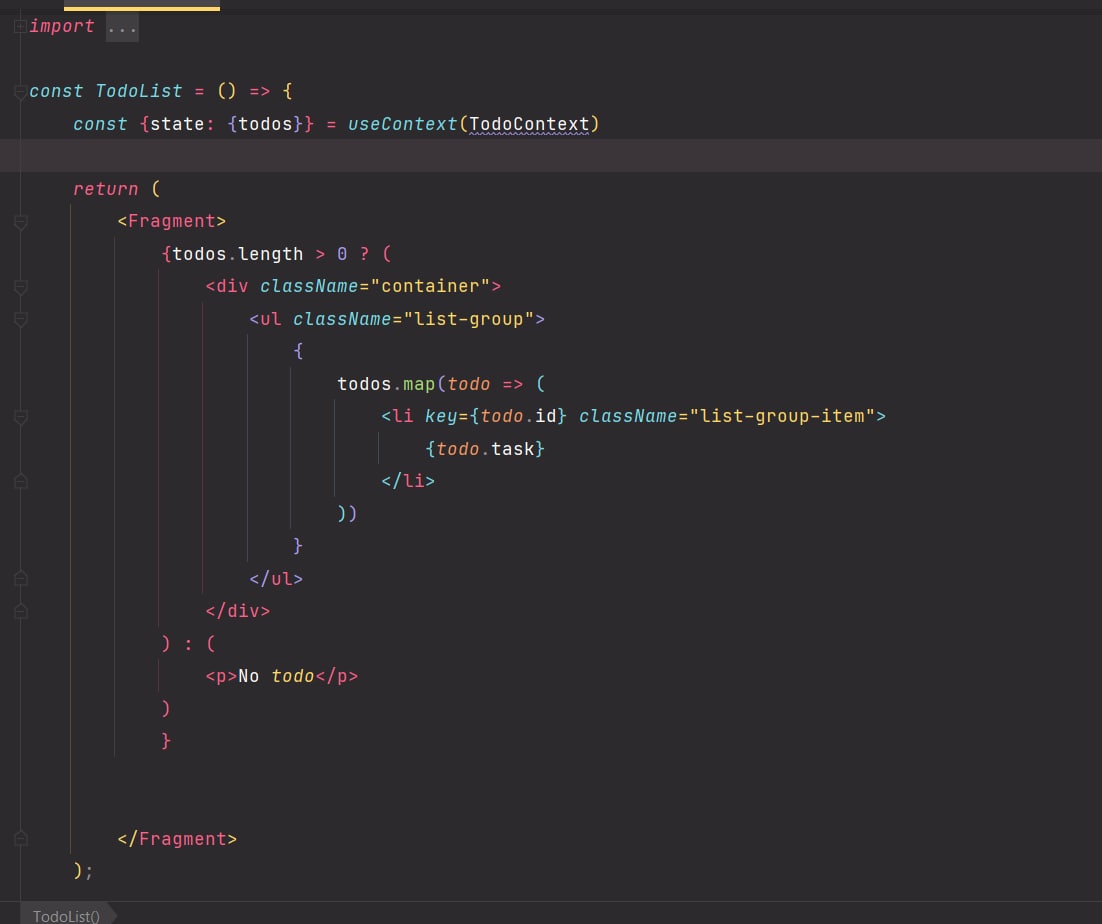Click the TodoList function name in declaration
This screenshot has height=924, width=1102.
click(138, 91)
